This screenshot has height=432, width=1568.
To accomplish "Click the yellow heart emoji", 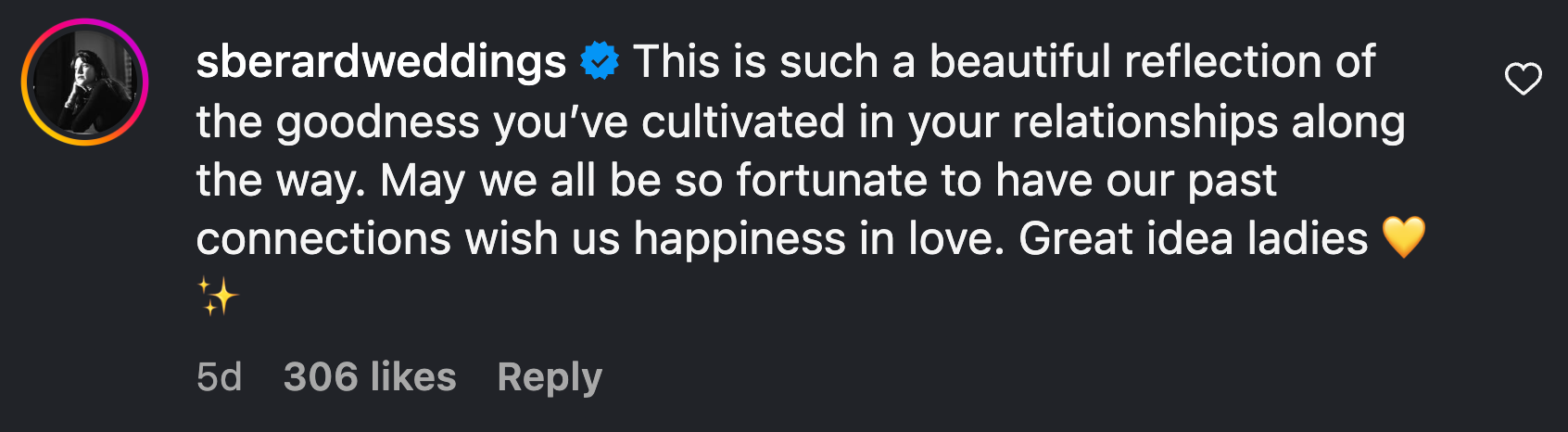I will coord(1403,238).
